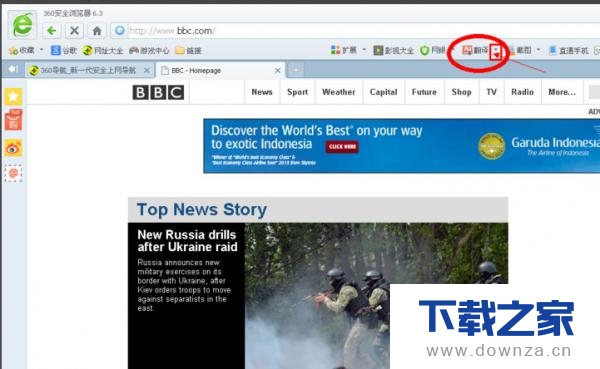600x369 pixels.
Task: Click the 翻译 translate toolbar button
Action: point(475,50)
